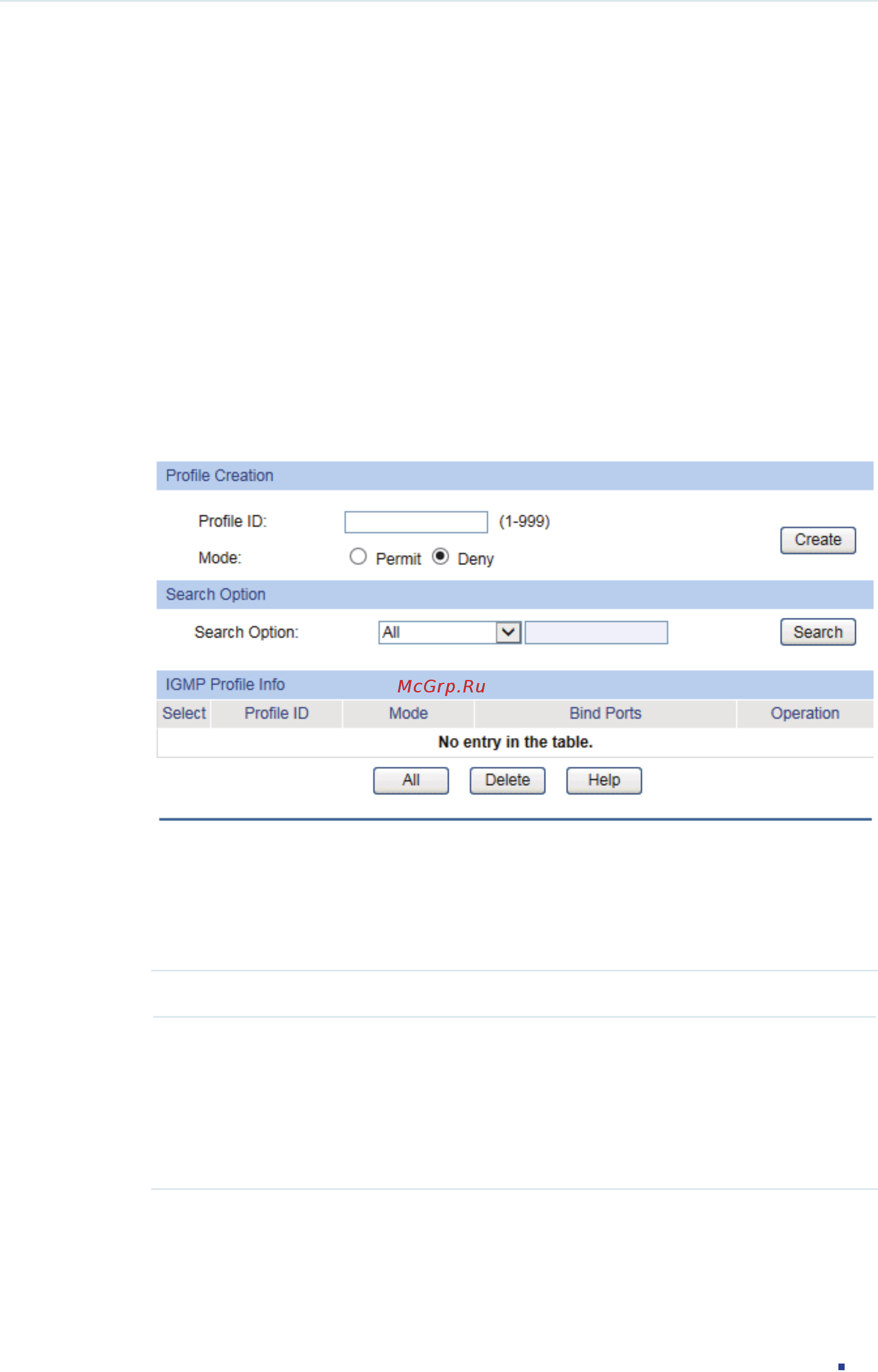Click the All button below the table
The width and height of the screenshot is (878, 1372).
pos(411,781)
